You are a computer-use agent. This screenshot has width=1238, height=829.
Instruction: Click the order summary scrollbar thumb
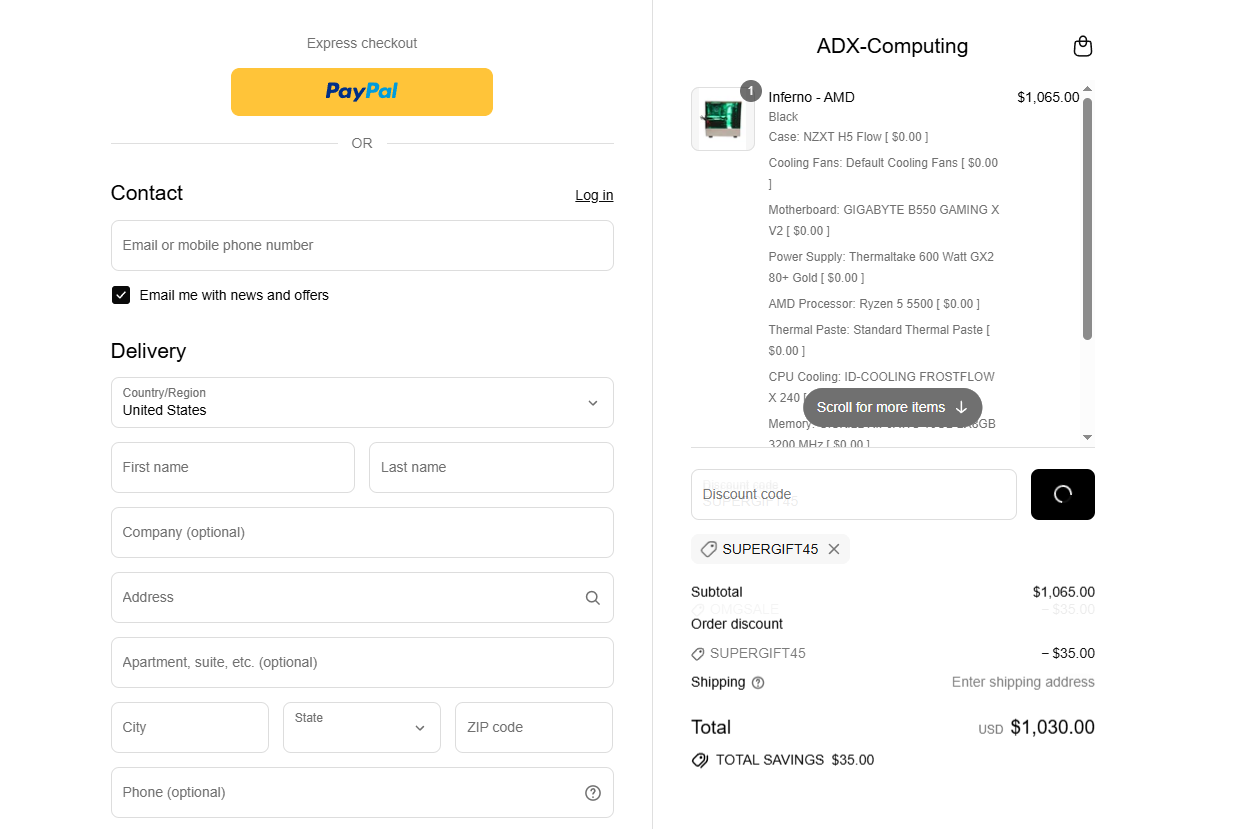click(x=1088, y=218)
